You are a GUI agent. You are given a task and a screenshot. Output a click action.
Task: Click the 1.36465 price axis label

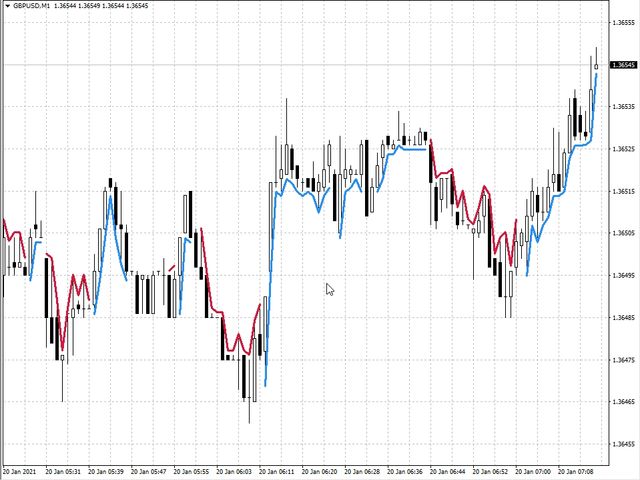click(623, 402)
